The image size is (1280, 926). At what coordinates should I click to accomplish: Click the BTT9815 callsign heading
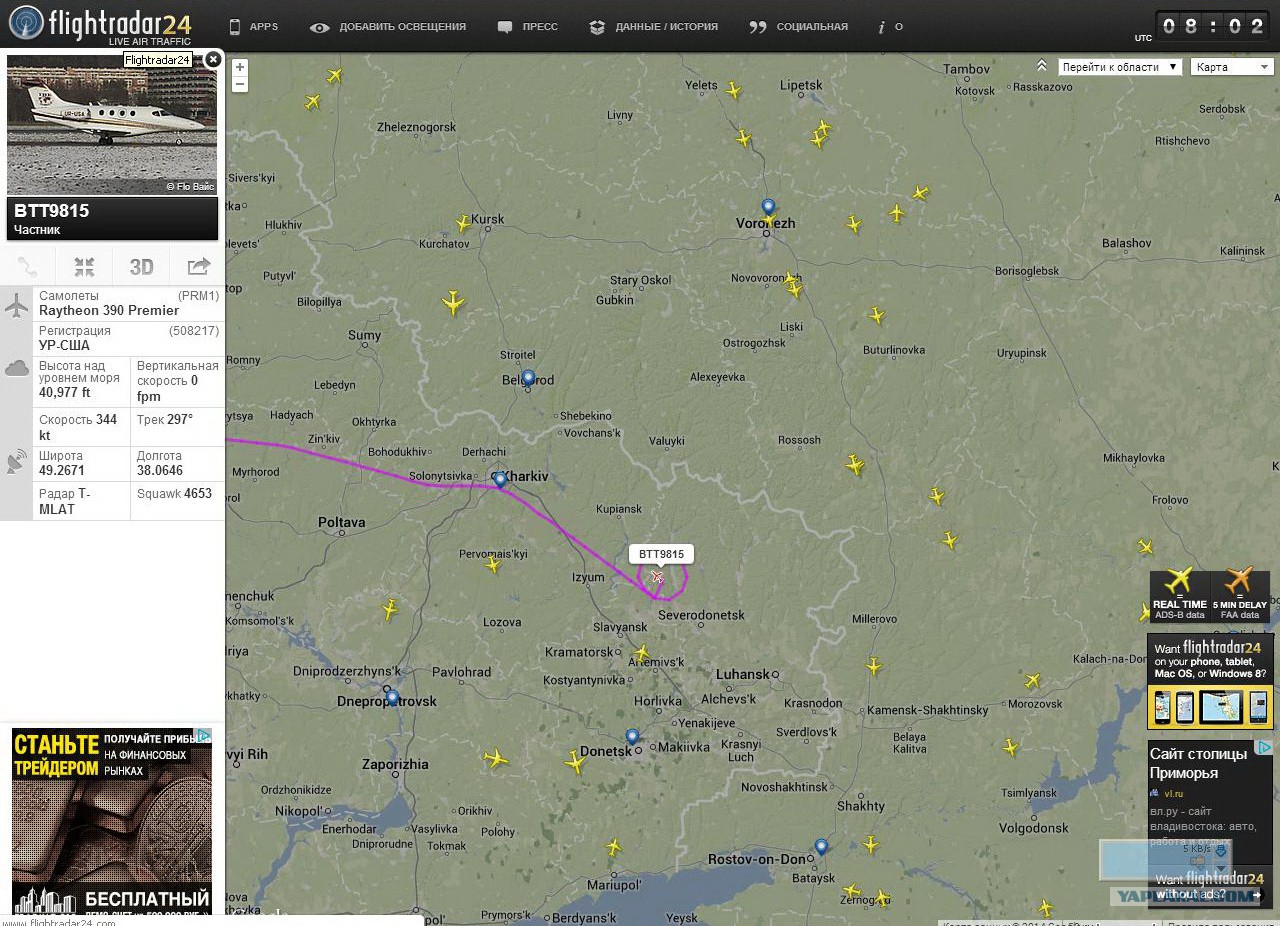tap(51, 211)
